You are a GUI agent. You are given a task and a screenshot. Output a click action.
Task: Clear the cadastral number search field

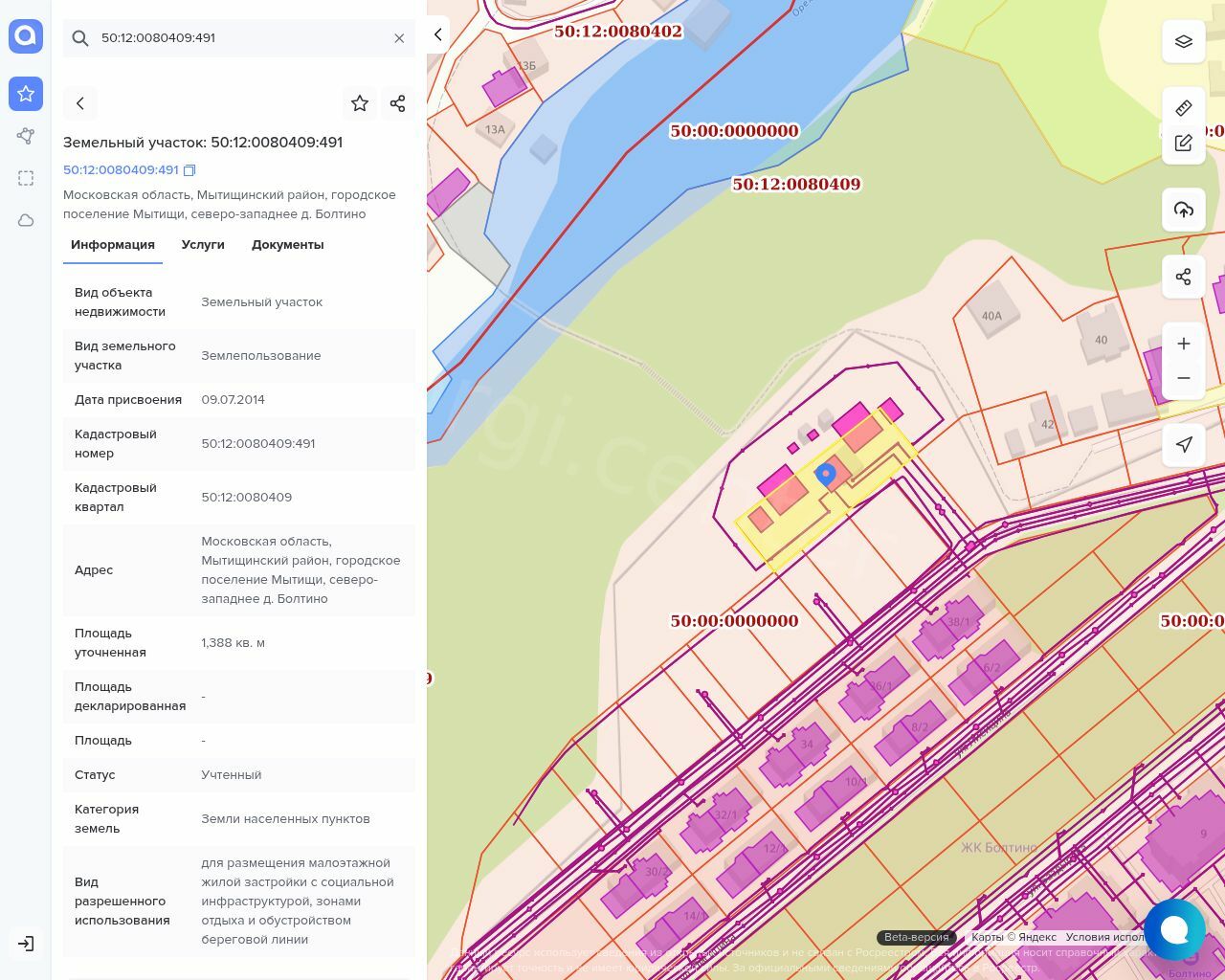(399, 38)
